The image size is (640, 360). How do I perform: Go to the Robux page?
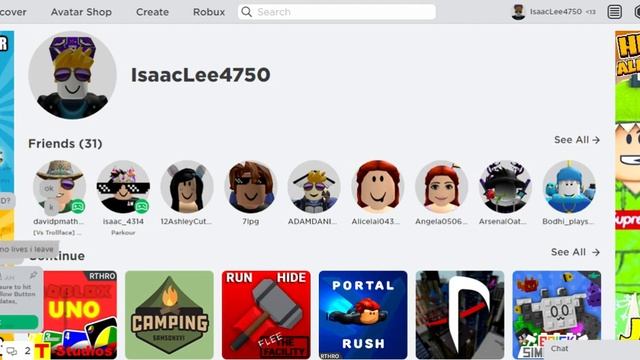209,12
